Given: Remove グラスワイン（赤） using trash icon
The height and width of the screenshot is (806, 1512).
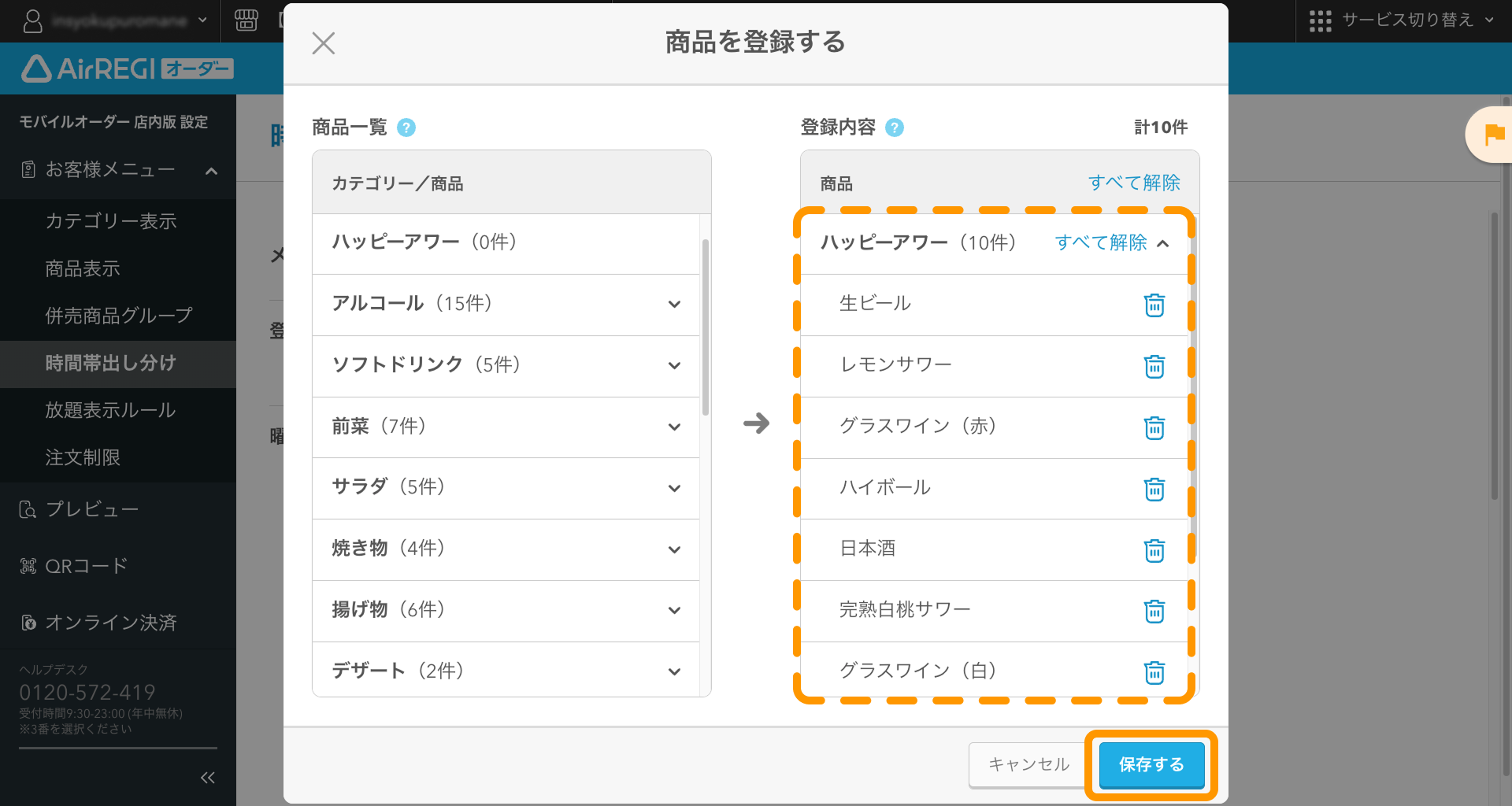Looking at the screenshot, I should (x=1154, y=427).
